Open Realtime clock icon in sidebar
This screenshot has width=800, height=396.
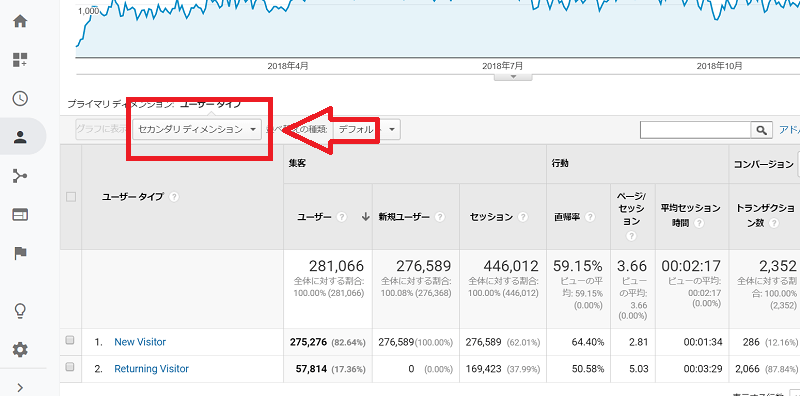coord(20,98)
